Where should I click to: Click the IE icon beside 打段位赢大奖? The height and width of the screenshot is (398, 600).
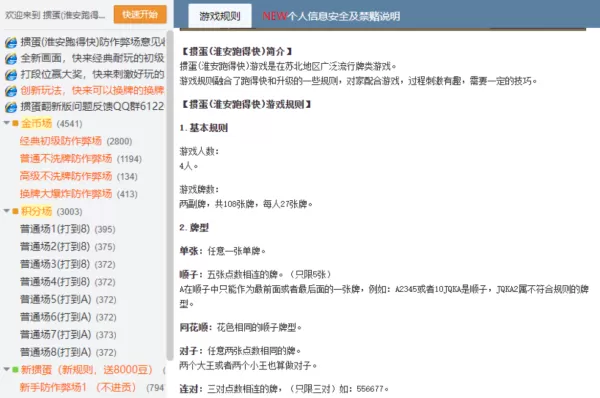coord(11,74)
